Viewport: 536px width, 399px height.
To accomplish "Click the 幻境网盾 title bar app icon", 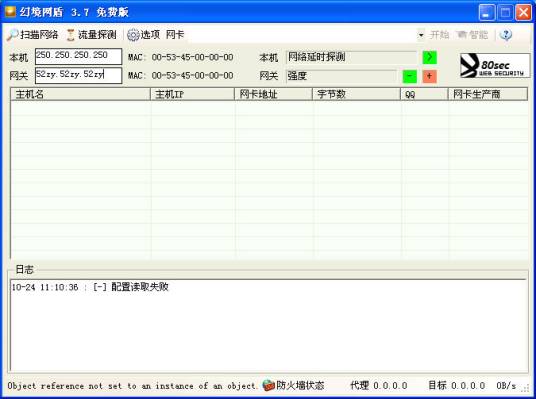I will (10, 11).
